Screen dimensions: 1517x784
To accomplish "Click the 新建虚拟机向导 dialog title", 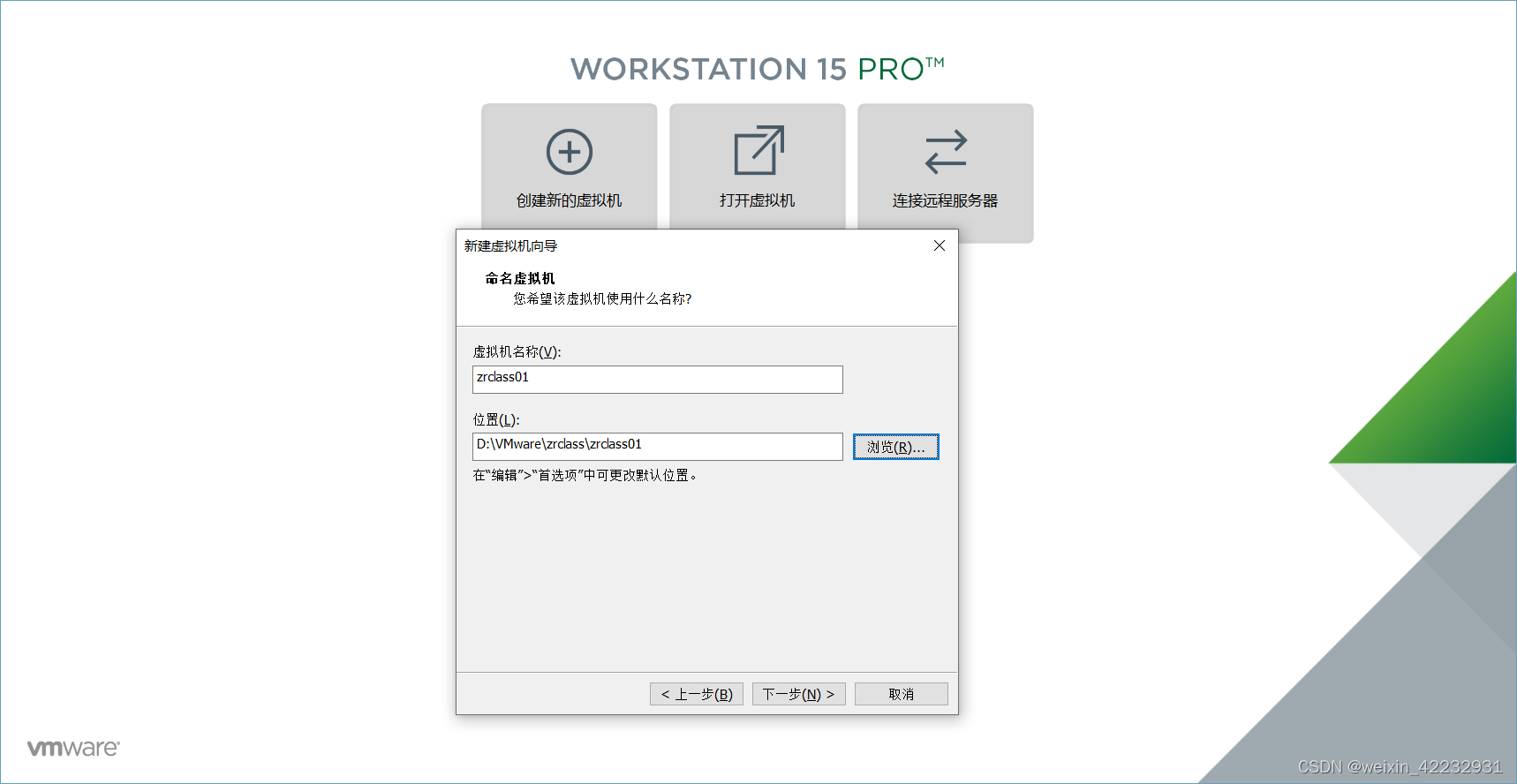I will click(511, 245).
